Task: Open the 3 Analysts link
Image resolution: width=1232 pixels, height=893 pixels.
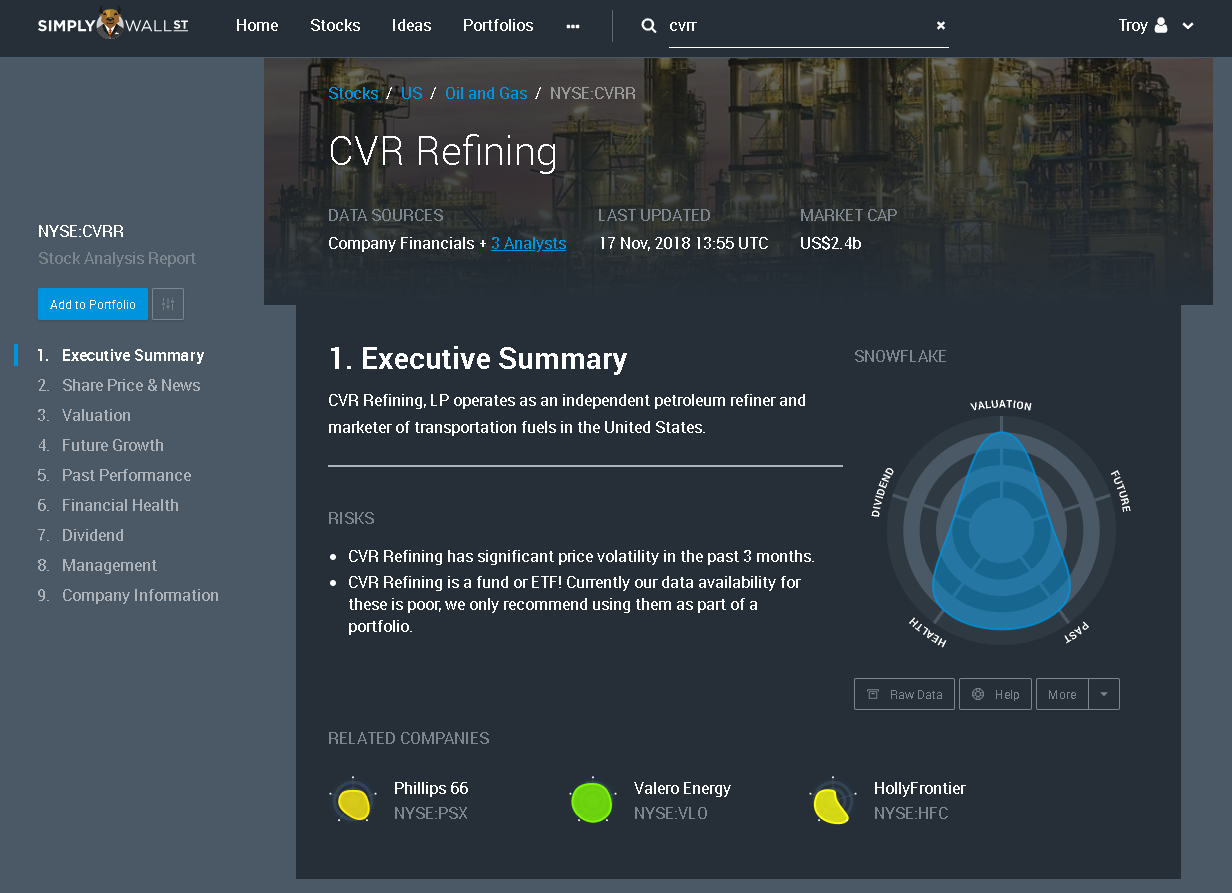Action: point(528,243)
